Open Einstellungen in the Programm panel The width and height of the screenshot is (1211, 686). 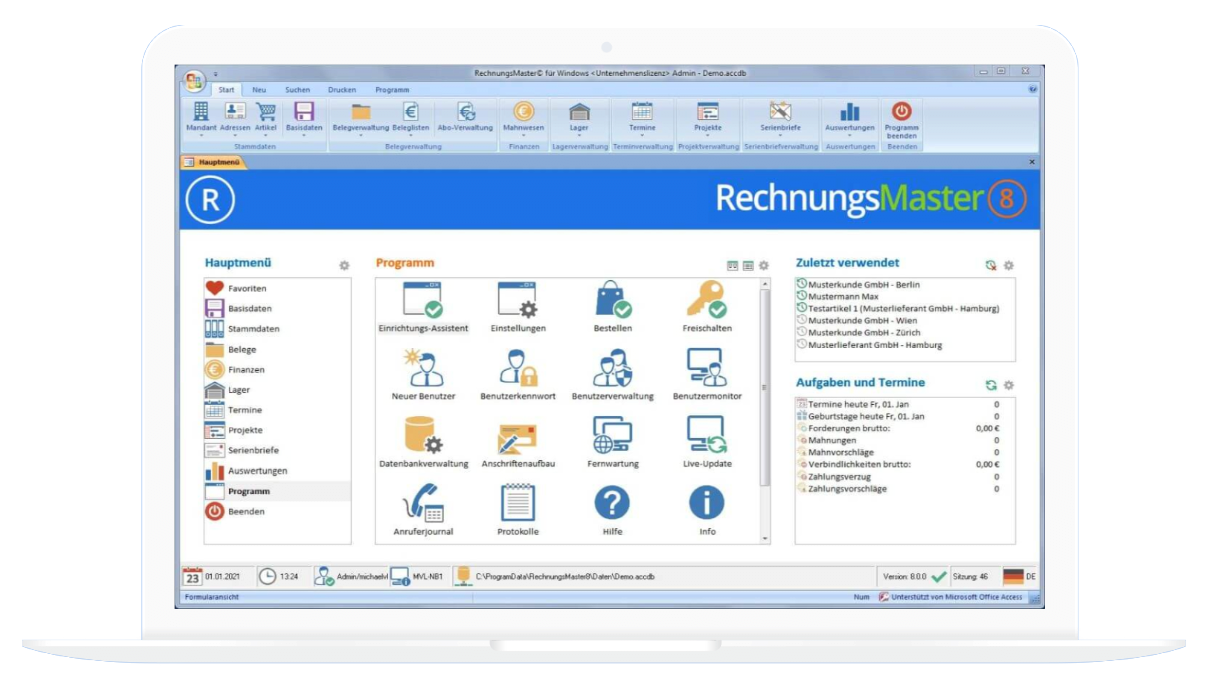pyautogui.click(x=518, y=308)
